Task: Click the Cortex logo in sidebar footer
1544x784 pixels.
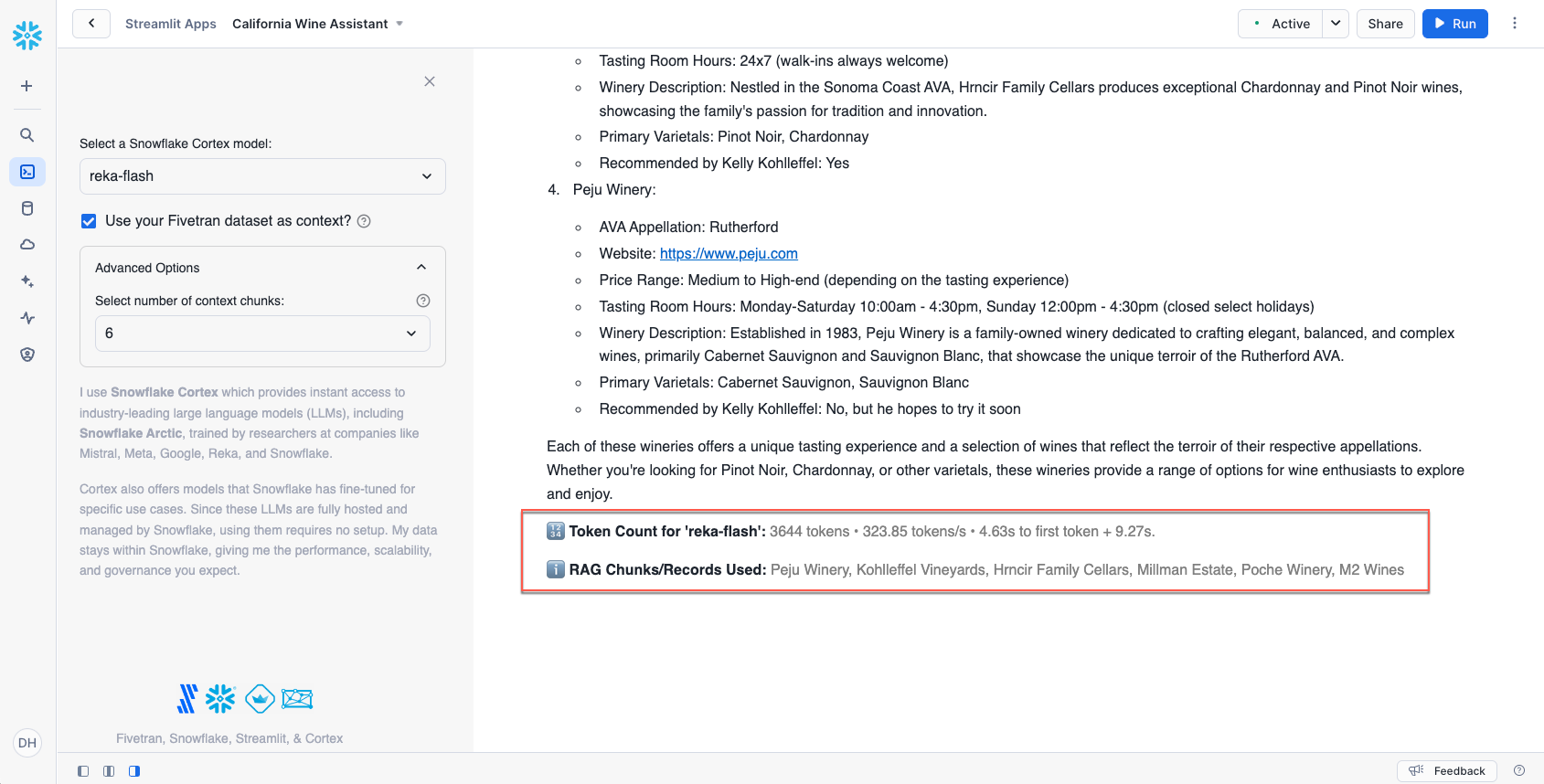Action: click(x=297, y=700)
